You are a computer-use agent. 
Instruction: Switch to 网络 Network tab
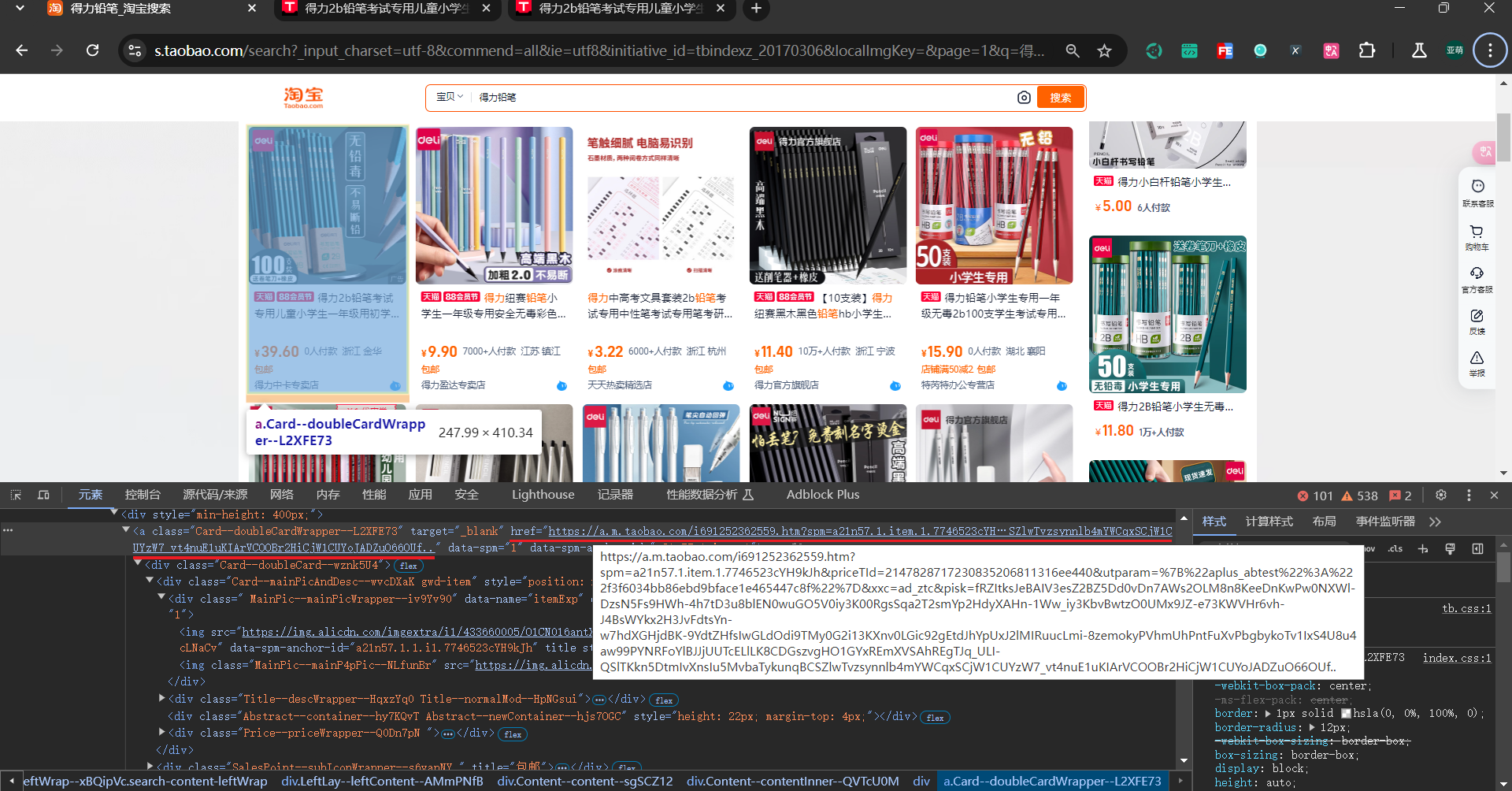pyautogui.click(x=281, y=495)
